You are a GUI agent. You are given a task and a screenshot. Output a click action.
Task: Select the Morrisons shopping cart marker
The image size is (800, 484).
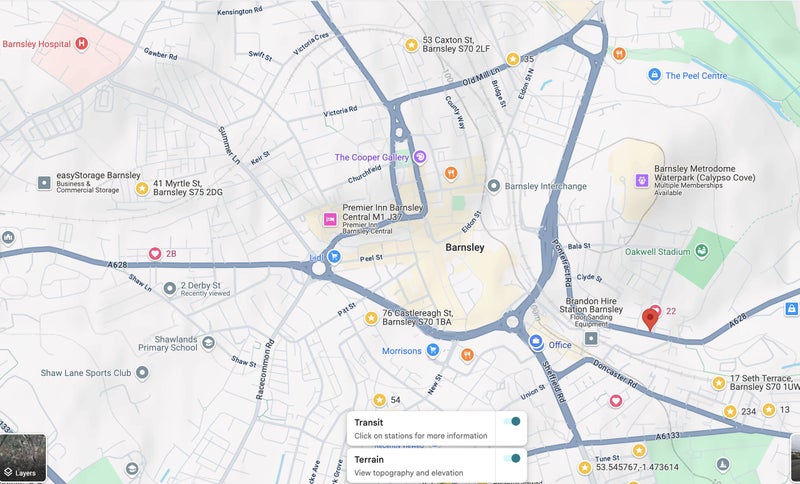pos(433,350)
